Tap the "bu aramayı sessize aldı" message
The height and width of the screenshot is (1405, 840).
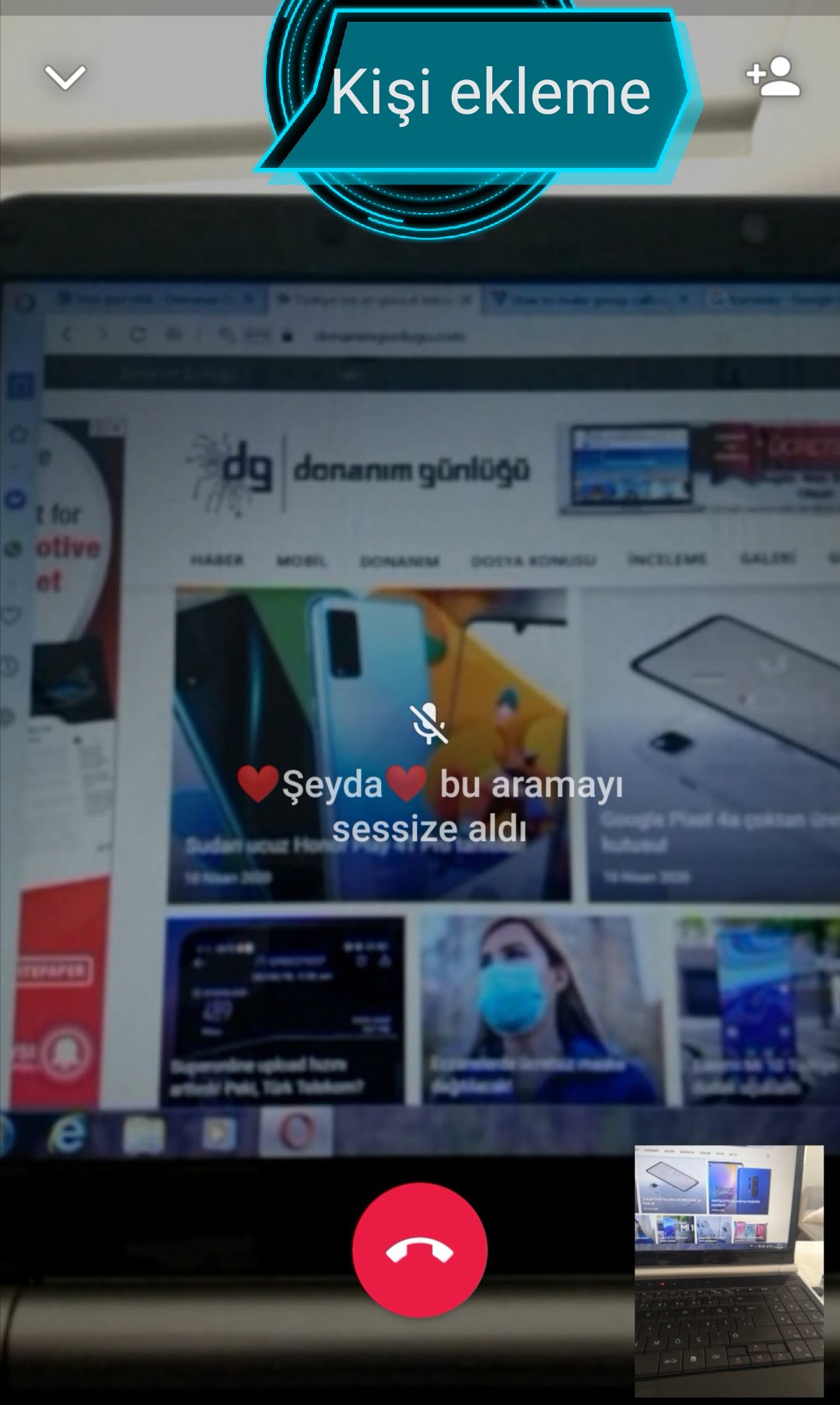(429, 806)
